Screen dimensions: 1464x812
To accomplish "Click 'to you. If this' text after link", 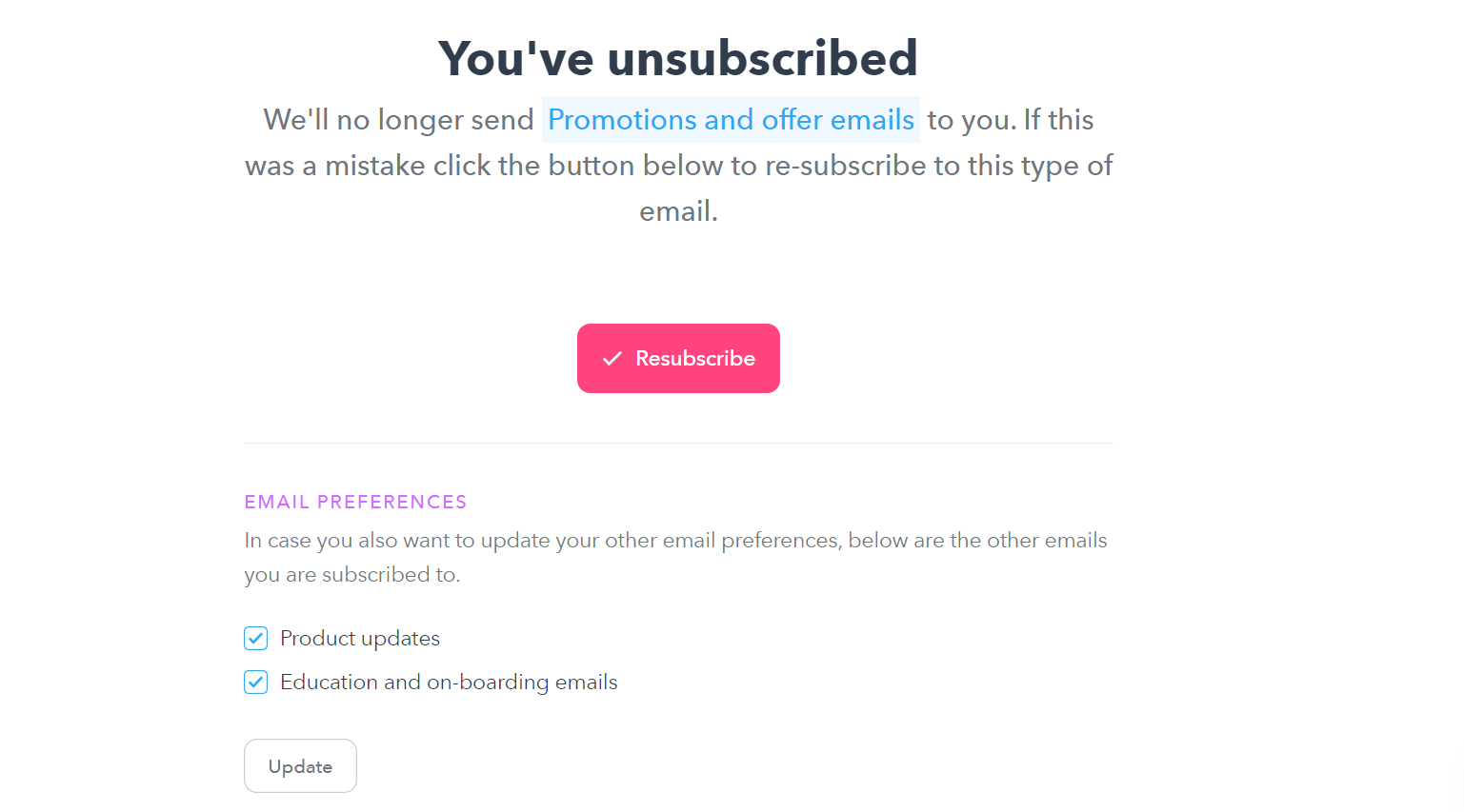I will tap(1011, 120).
